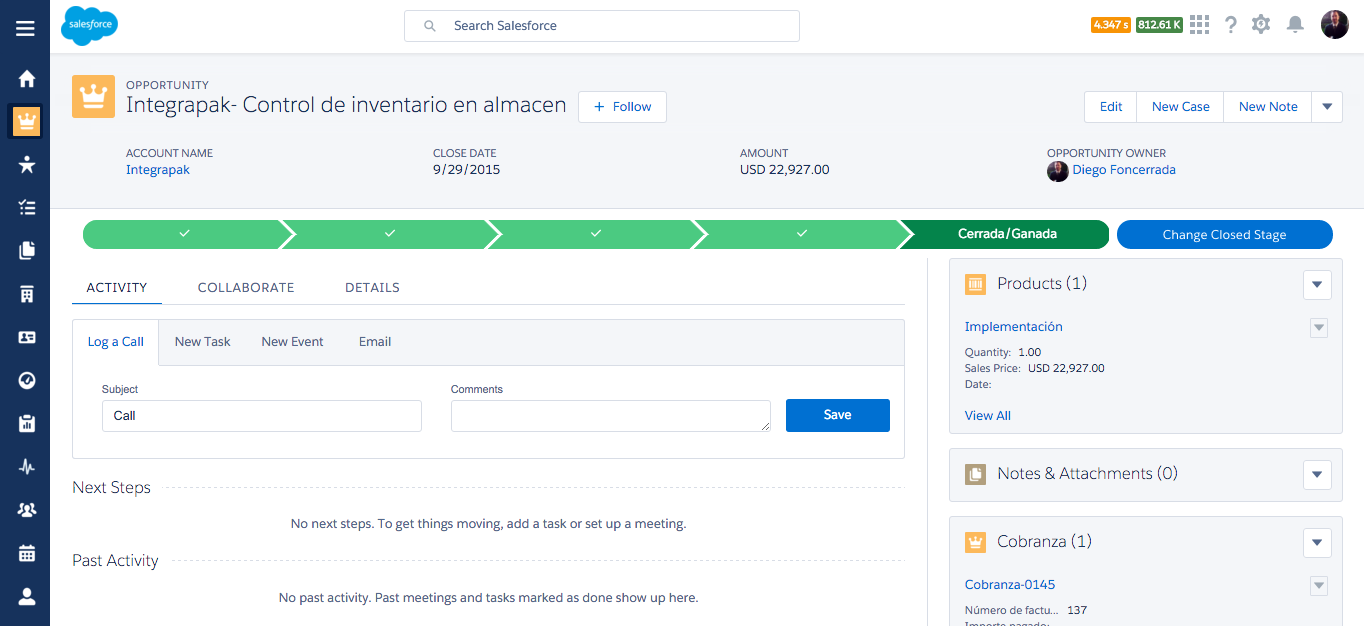Screen dimensions: 1364x626
Task: Open the Setup gear icon
Action: [1261, 24]
